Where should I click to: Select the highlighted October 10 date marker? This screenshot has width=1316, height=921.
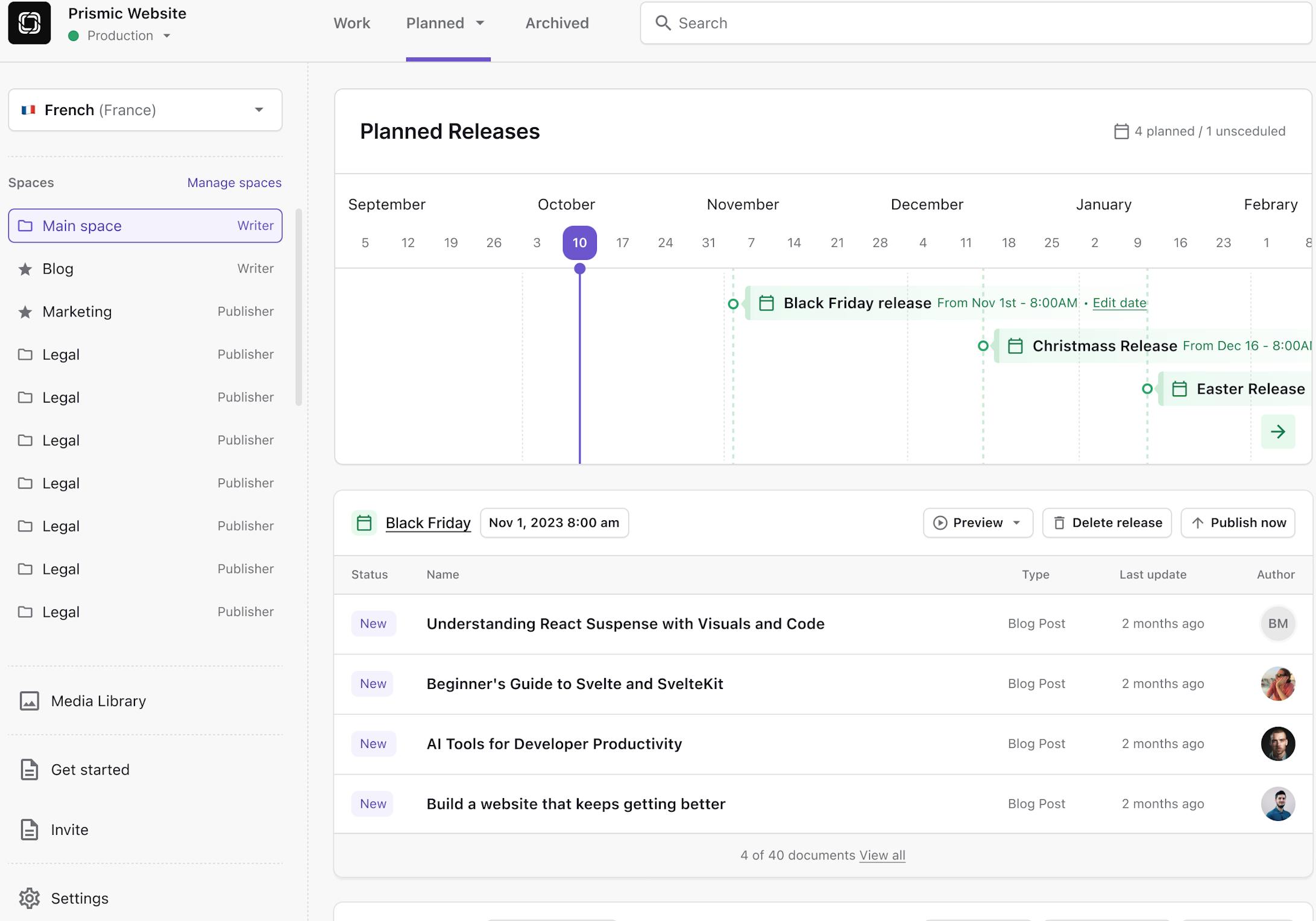click(x=579, y=242)
